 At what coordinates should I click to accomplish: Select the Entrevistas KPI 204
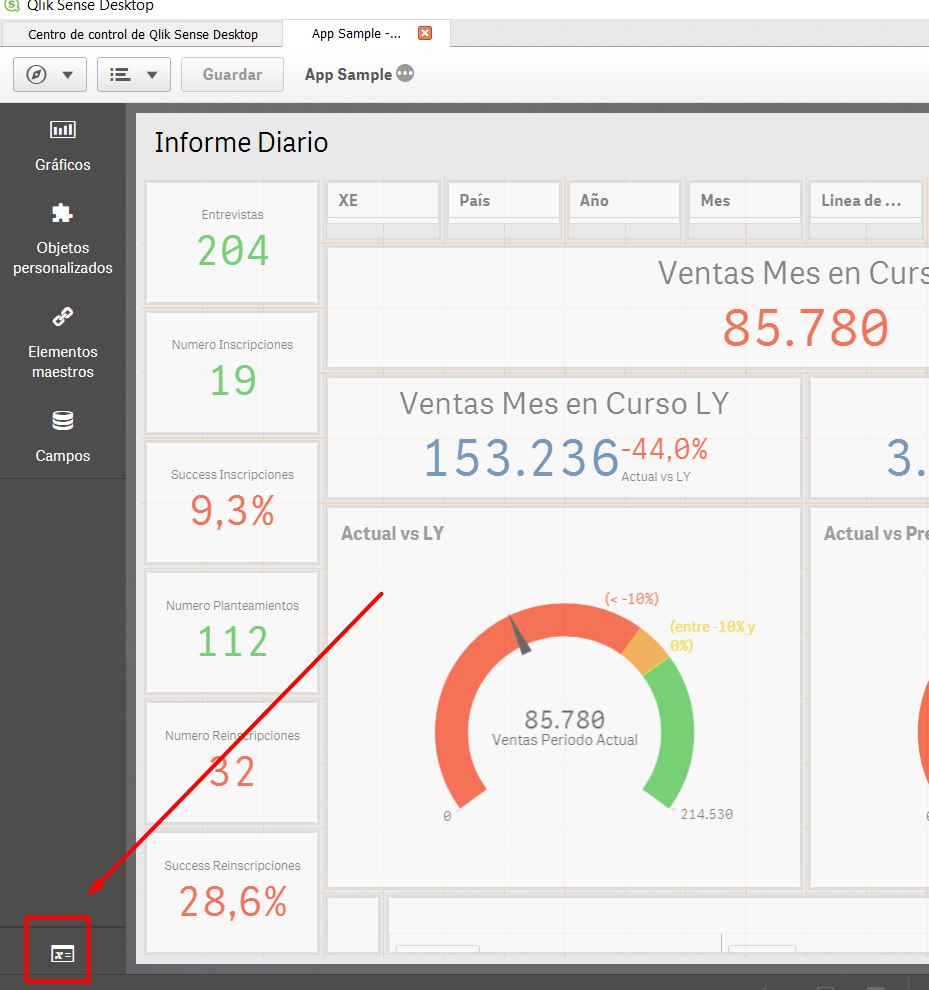(x=232, y=242)
